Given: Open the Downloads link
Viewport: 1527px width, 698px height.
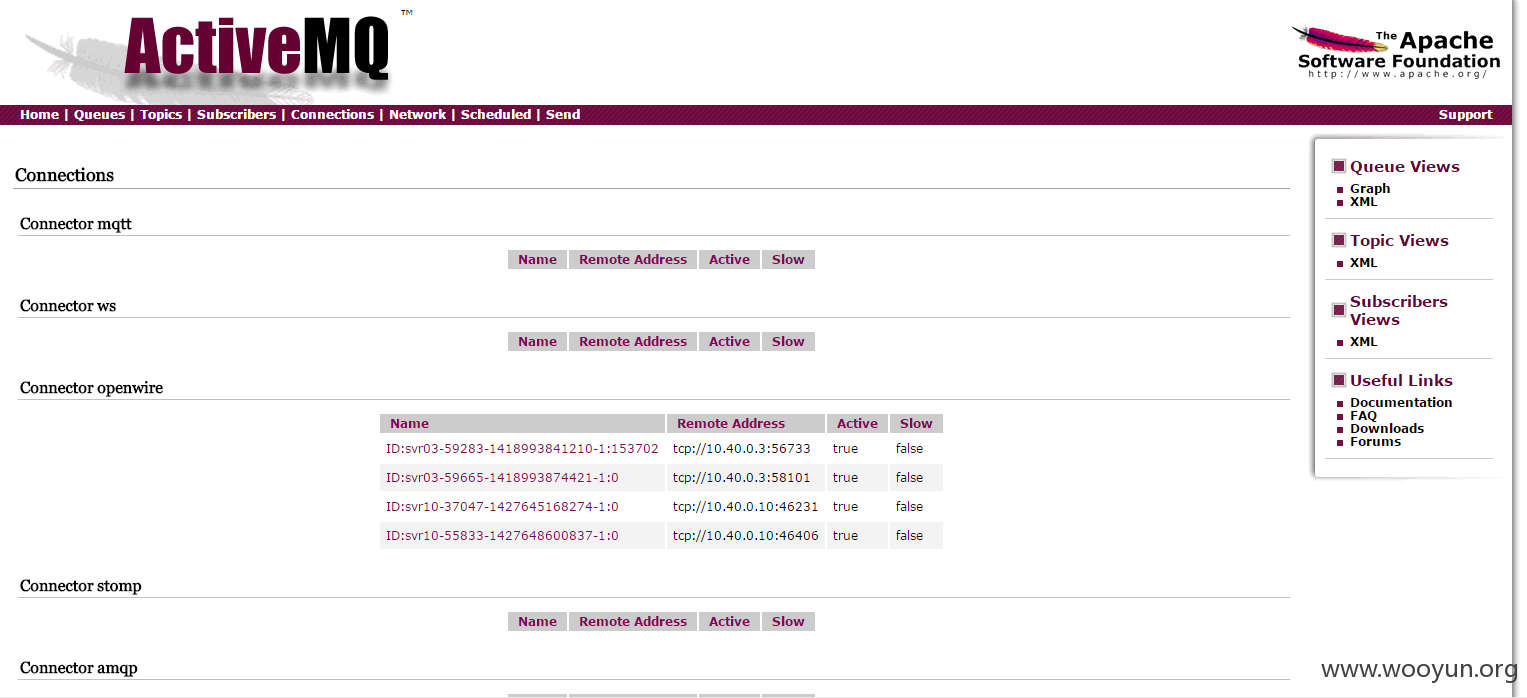Looking at the screenshot, I should coord(1387,428).
